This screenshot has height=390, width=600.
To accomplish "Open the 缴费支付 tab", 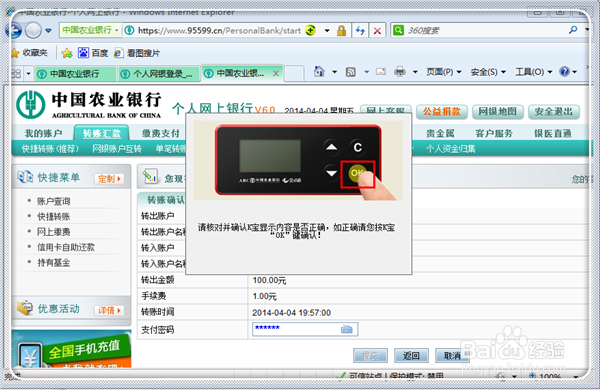I will (x=160, y=133).
